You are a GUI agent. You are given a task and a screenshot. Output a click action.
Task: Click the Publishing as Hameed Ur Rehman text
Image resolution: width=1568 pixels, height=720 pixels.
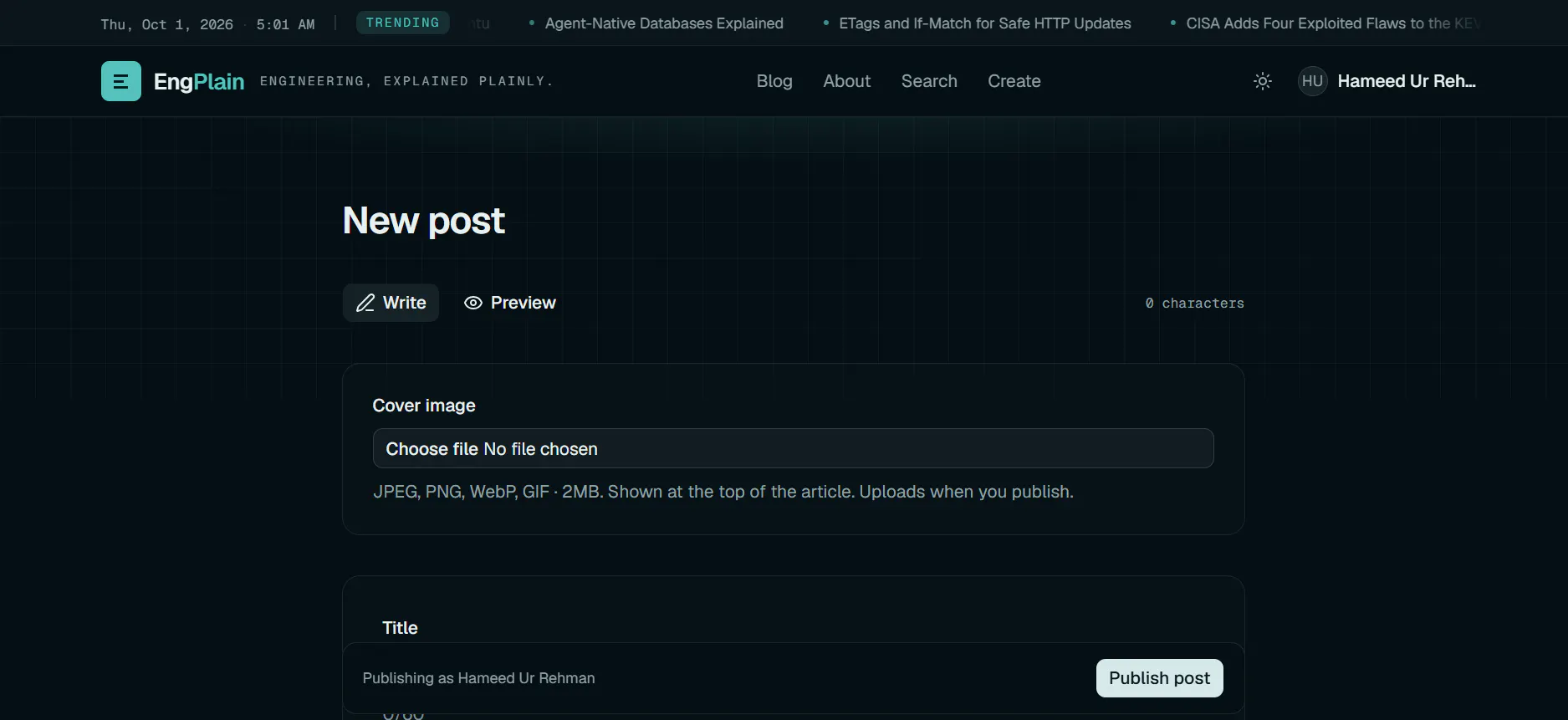[479, 678]
